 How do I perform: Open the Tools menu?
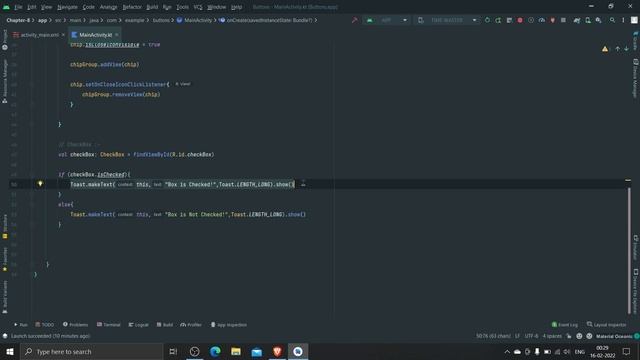click(182, 7)
